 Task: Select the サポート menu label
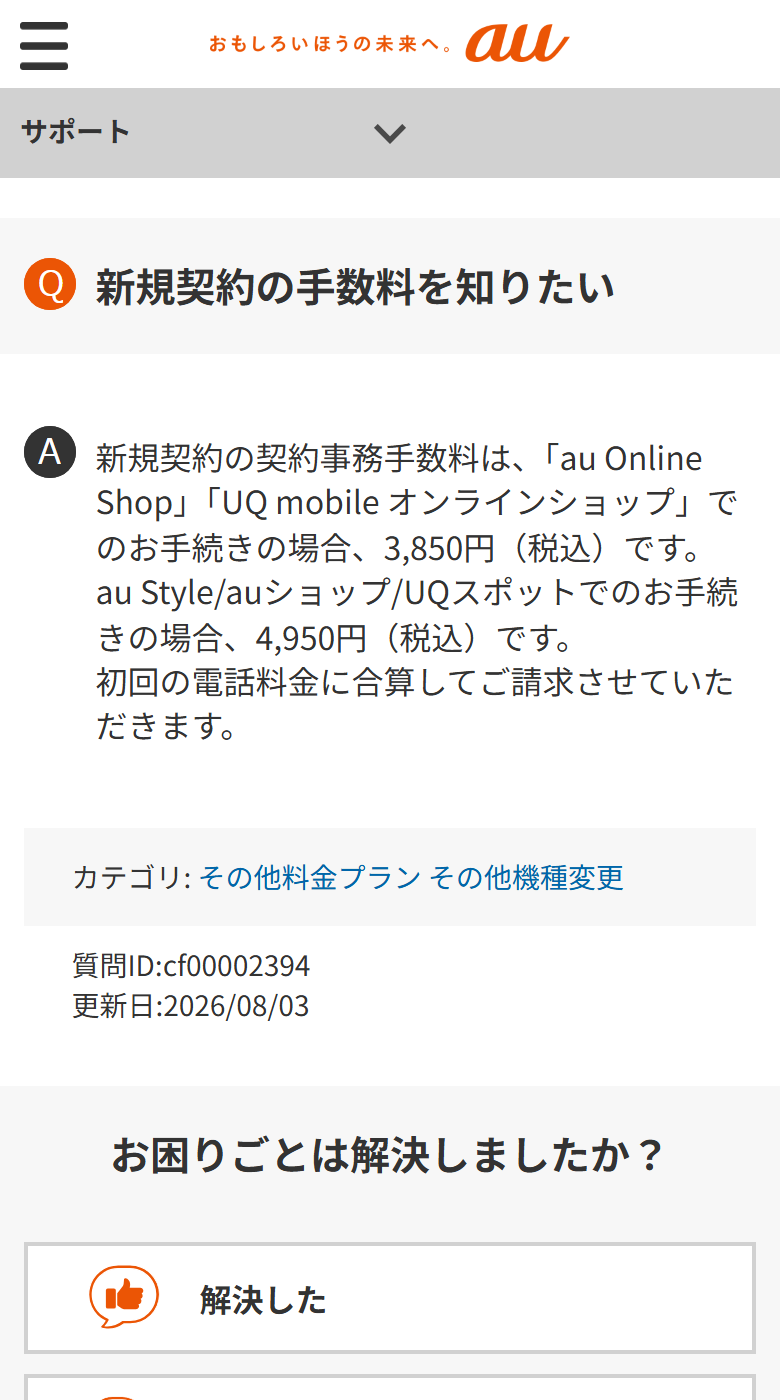tap(76, 132)
